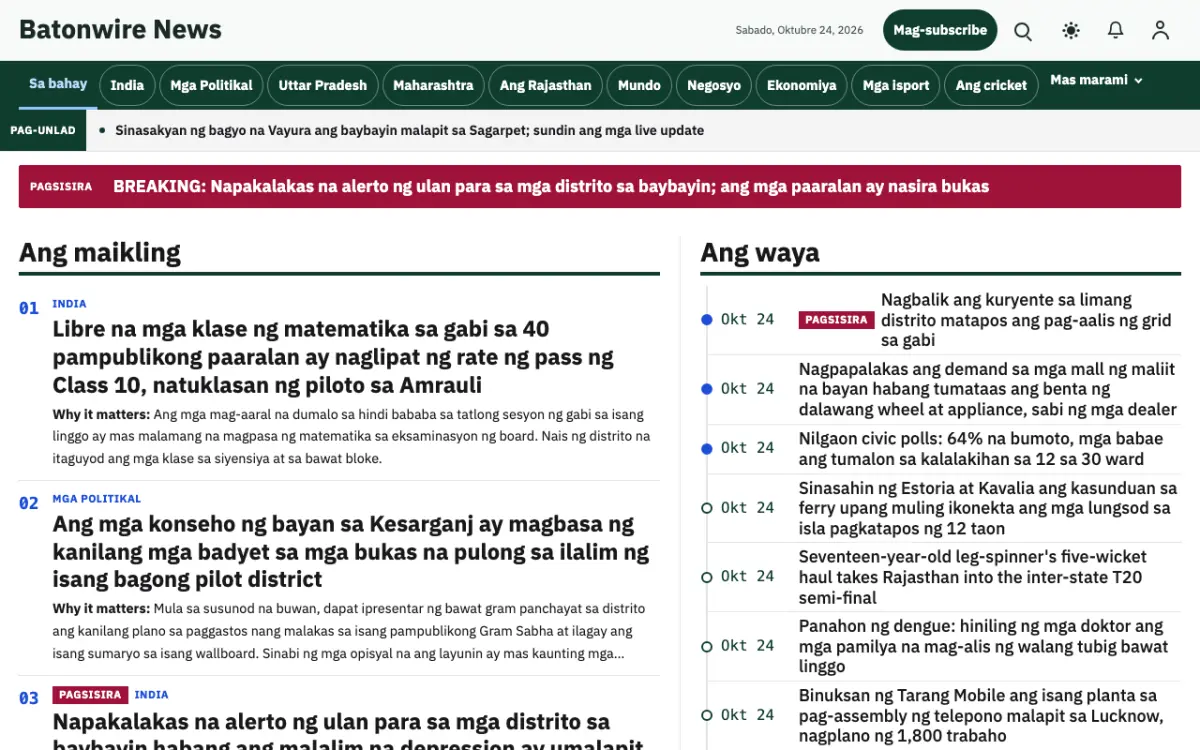The height and width of the screenshot is (750, 1200).
Task: Open the Kesarganj town councils headline
Action: [351, 551]
